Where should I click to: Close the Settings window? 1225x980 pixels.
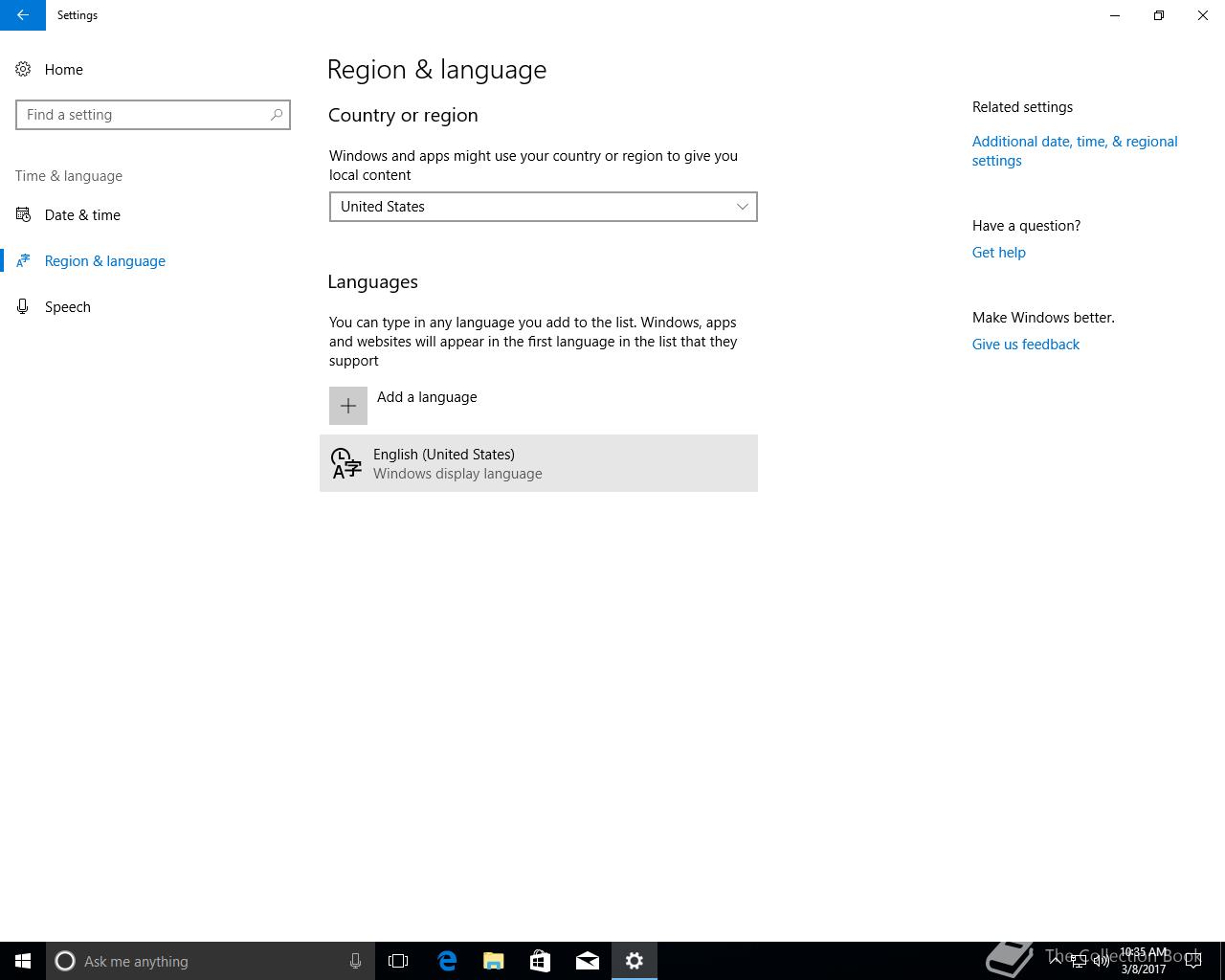tap(1203, 15)
